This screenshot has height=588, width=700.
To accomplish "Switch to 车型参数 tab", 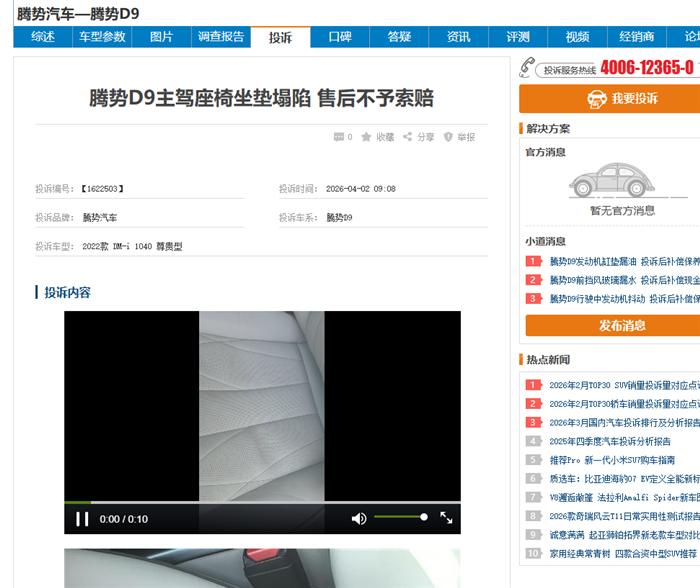I will pyautogui.click(x=102, y=37).
